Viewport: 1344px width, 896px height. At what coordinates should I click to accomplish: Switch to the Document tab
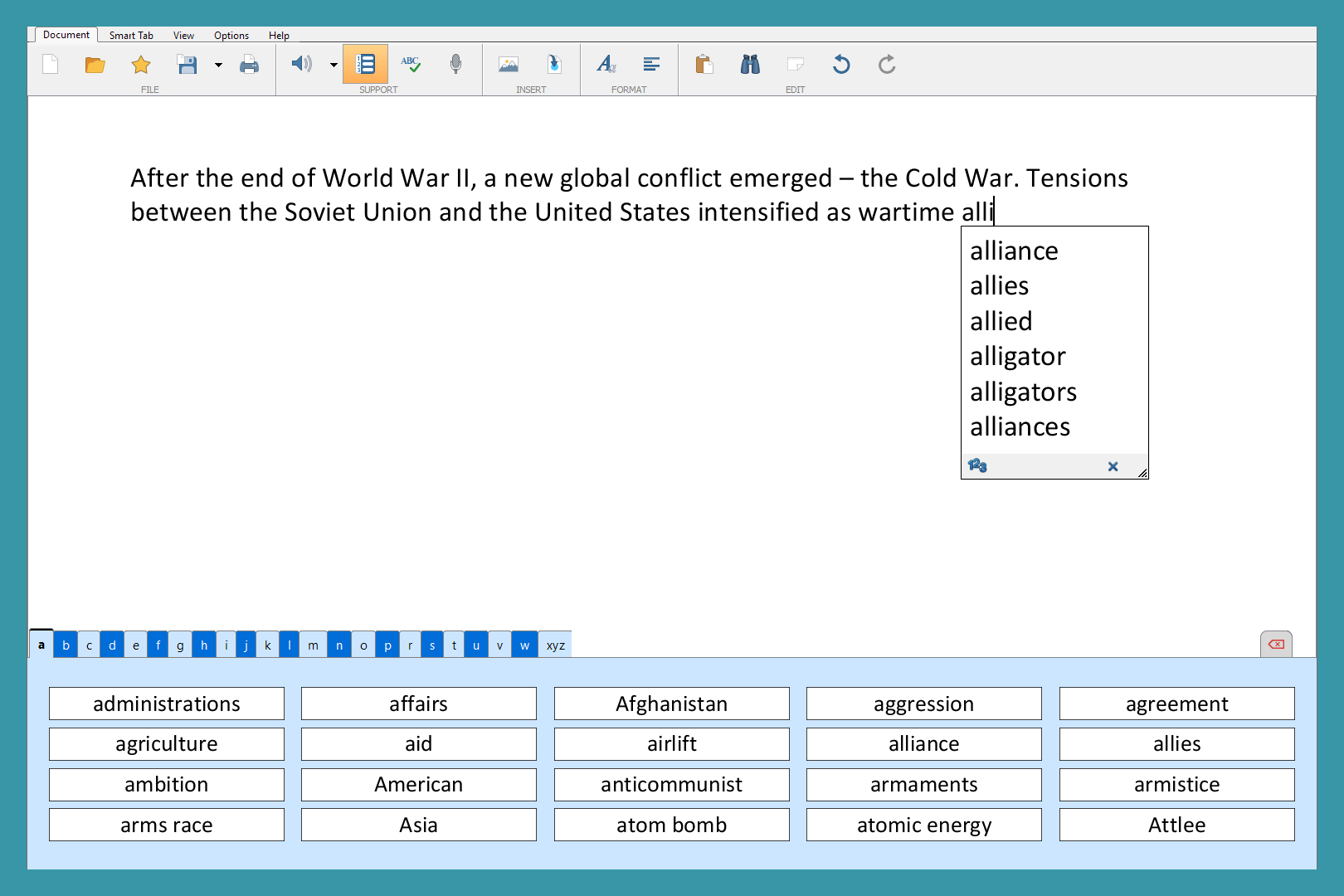click(66, 35)
